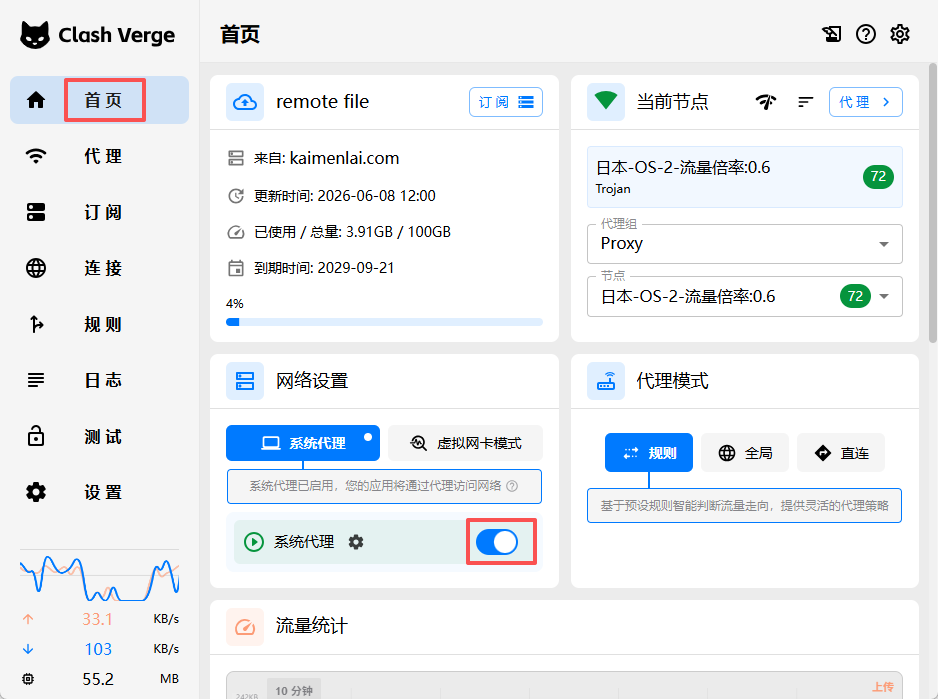Open the 设置 settings sidebar page
The image size is (938, 699).
[x=99, y=492]
